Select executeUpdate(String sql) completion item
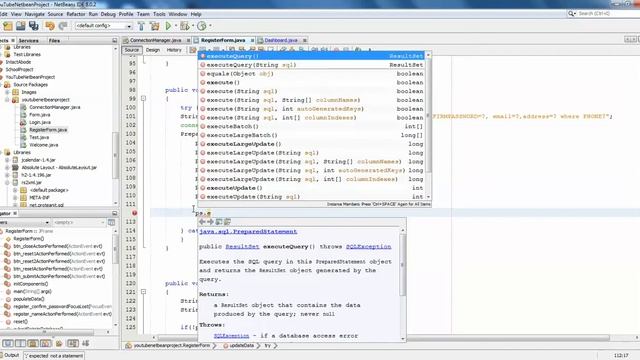 tap(312, 197)
